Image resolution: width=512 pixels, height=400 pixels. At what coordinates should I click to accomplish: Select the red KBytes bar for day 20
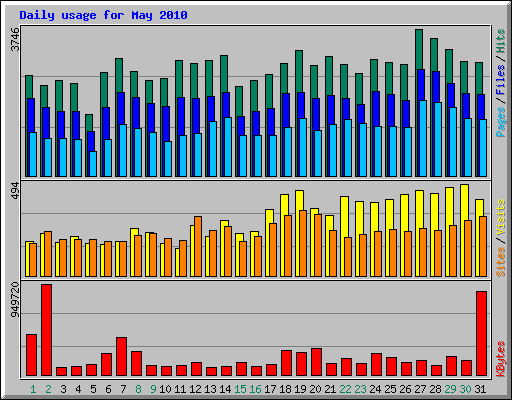(x=316, y=362)
